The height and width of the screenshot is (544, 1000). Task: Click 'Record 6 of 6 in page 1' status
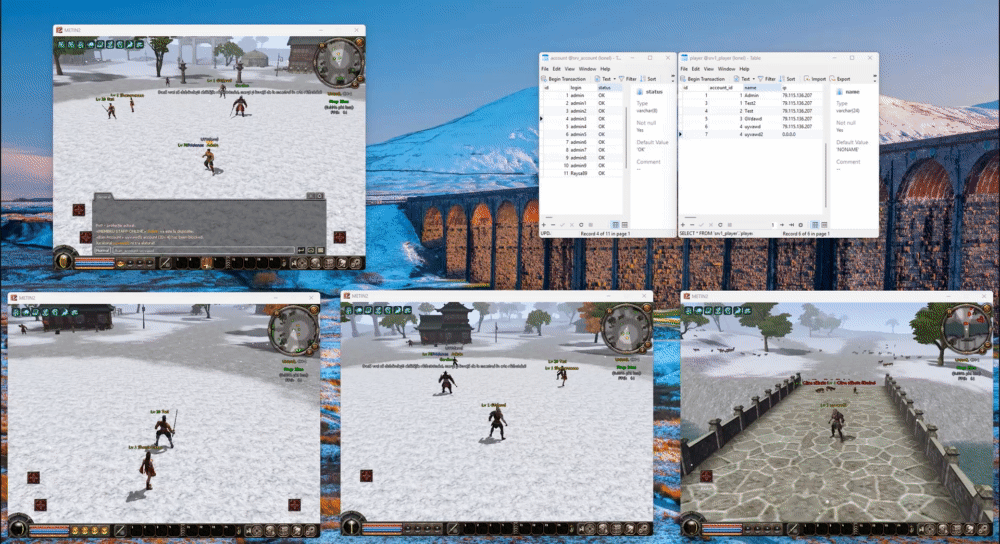click(x=808, y=234)
